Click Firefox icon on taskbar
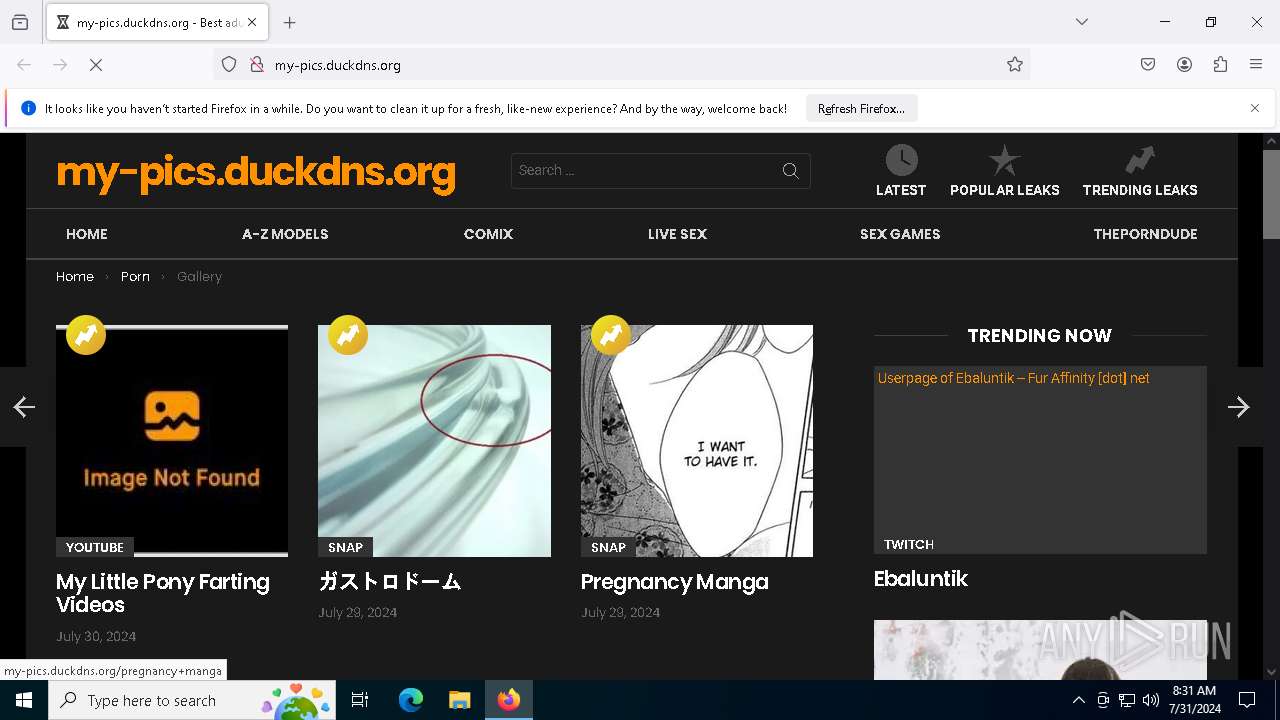This screenshot has height=720, width=1280. click(x=509, y=700)
